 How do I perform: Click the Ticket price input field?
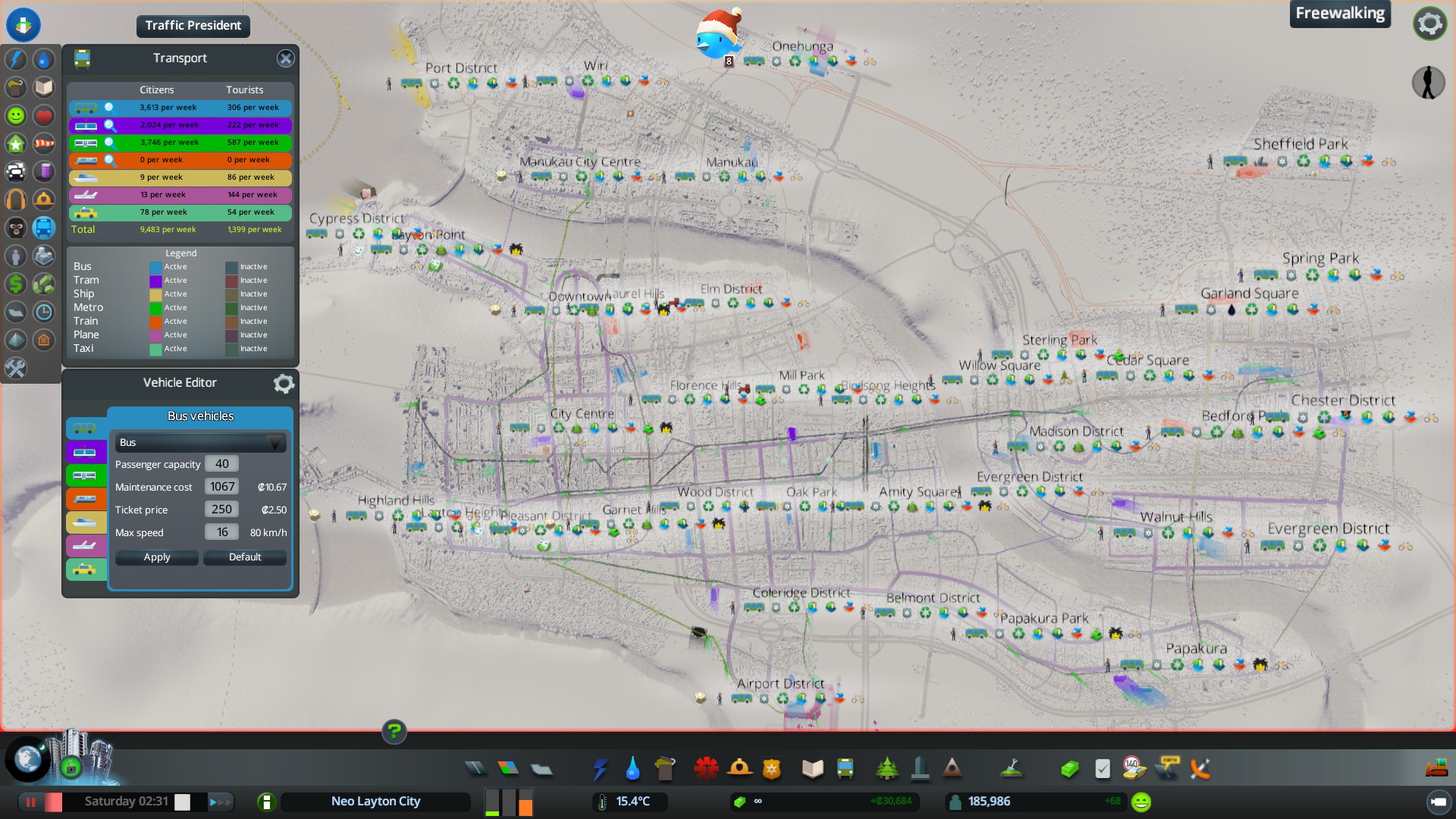(221, 510)
